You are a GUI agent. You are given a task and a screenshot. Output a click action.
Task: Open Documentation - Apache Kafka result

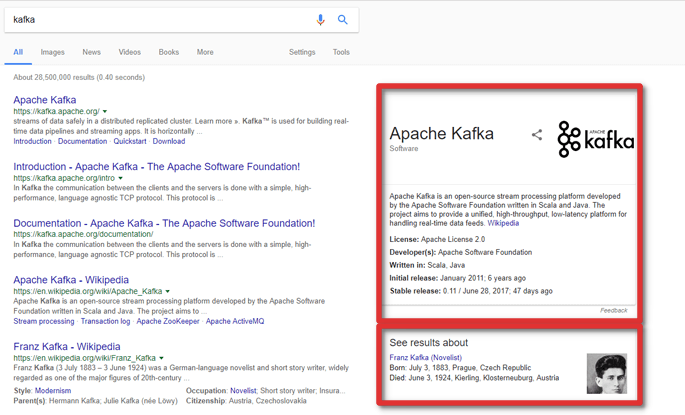click(x=164, y=223)
